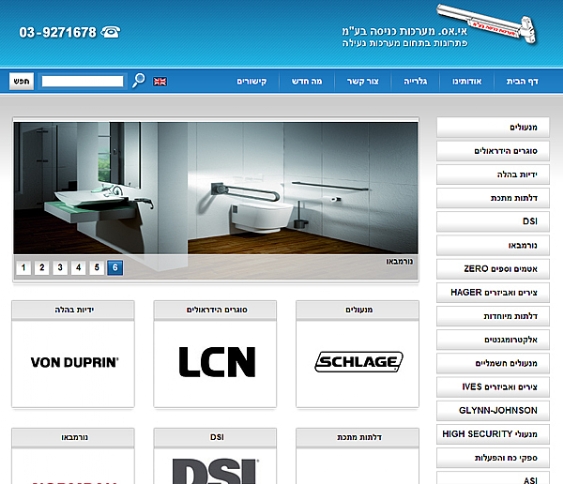Screen dimensions: 563x484
Task: Select slide 3 in the slideshow pager
Action: point(60,267)
